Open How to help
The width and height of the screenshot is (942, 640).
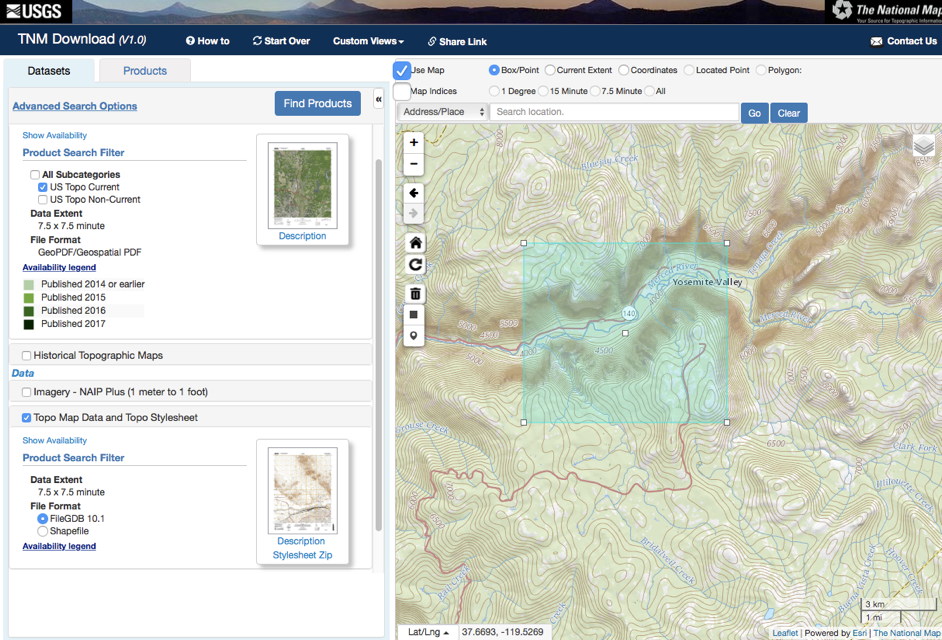click(208, 41)
